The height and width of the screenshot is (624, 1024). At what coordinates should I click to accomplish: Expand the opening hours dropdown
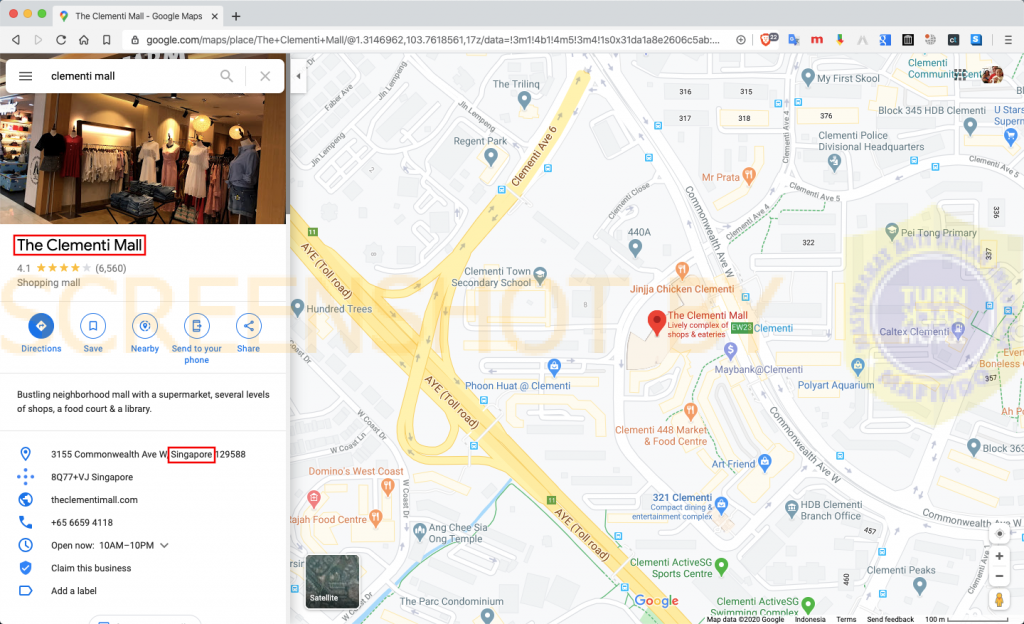point(164,546)
